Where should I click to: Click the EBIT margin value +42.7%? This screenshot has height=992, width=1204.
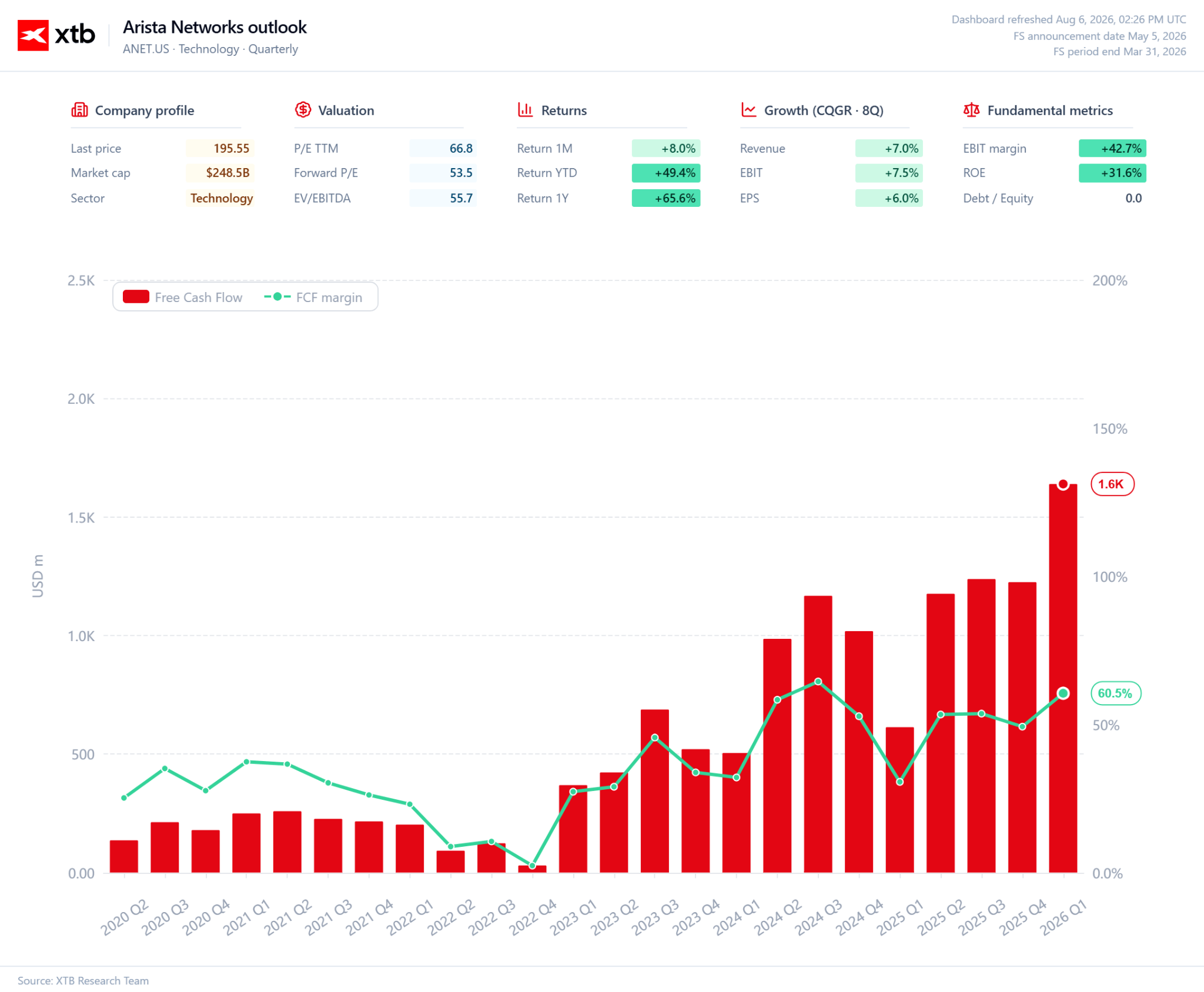[1112, 148]
